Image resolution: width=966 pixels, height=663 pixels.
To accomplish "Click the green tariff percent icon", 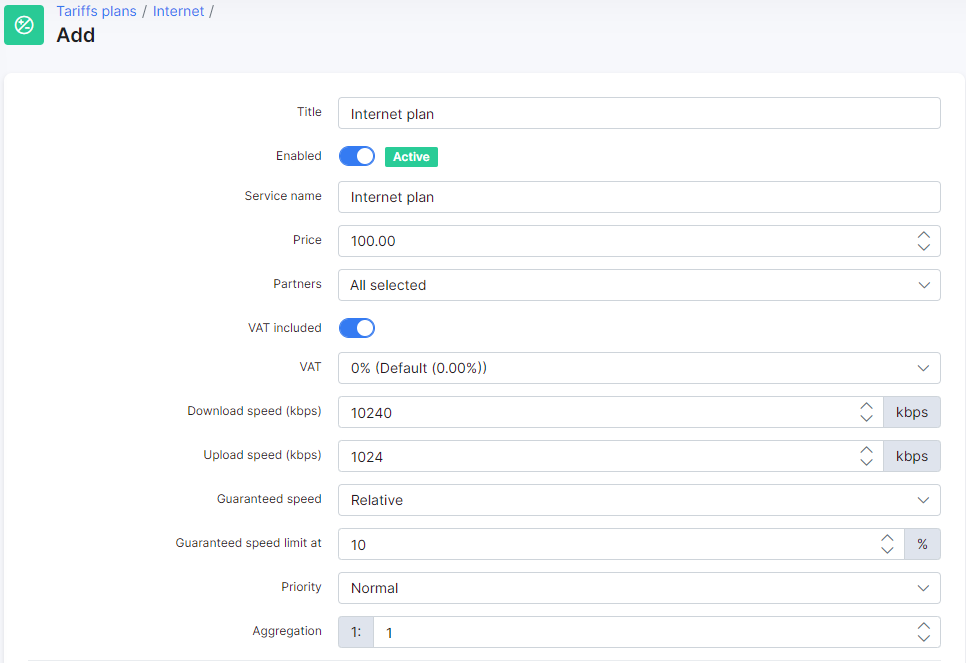I will 25,25.
